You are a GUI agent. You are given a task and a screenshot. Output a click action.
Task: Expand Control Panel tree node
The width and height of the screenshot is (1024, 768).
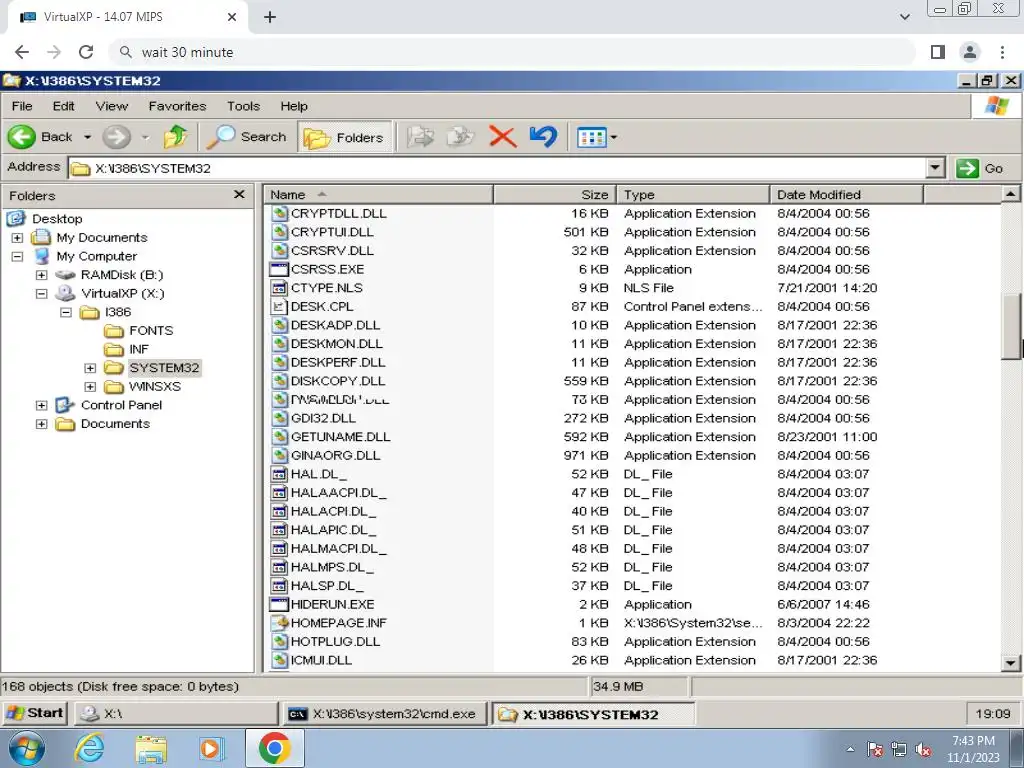point(41,406)
